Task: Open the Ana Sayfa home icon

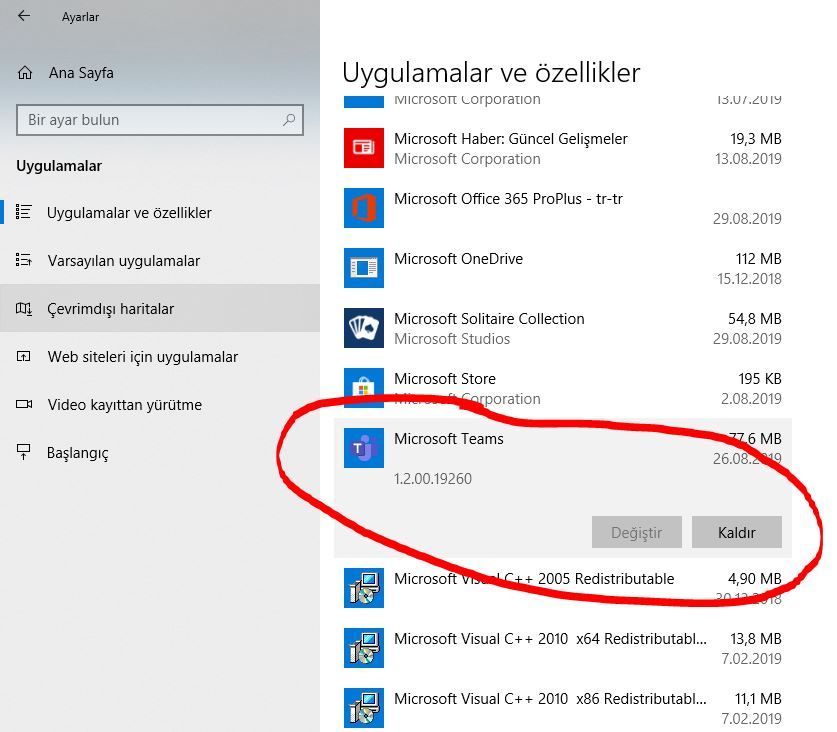Action: [25, 73]
